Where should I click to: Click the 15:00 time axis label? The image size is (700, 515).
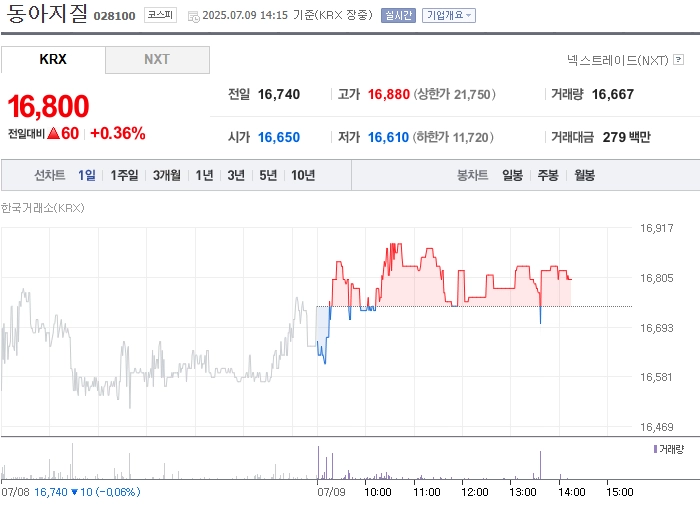tap(620, 492)
